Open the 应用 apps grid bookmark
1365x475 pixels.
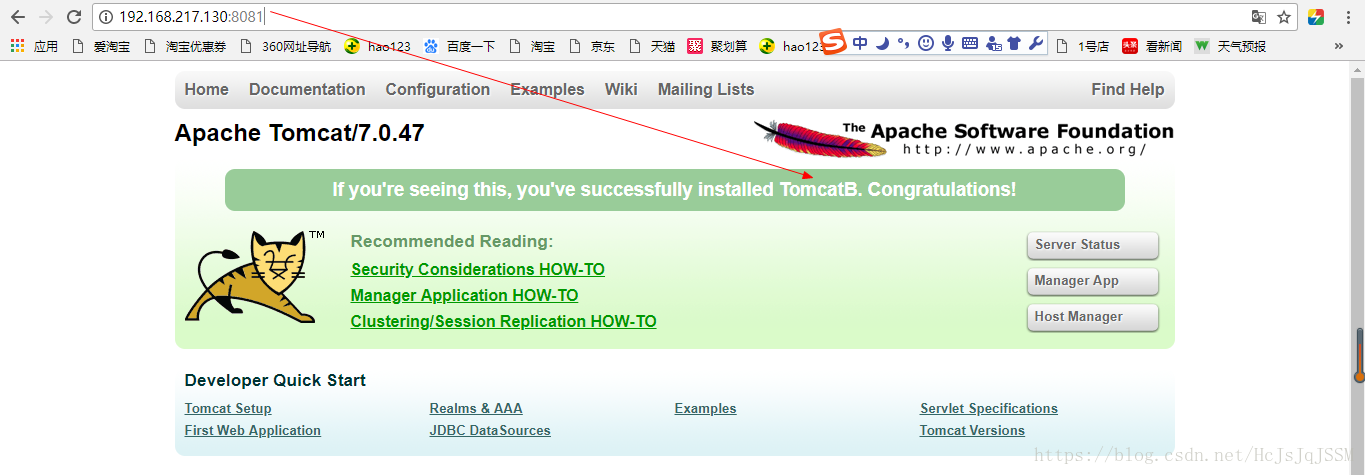tap(34, 46)
